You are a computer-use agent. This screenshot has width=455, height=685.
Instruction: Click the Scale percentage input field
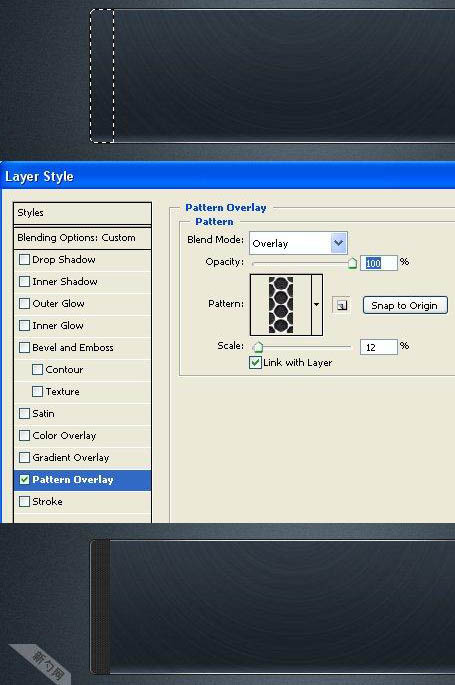click(x=379, y=347)
